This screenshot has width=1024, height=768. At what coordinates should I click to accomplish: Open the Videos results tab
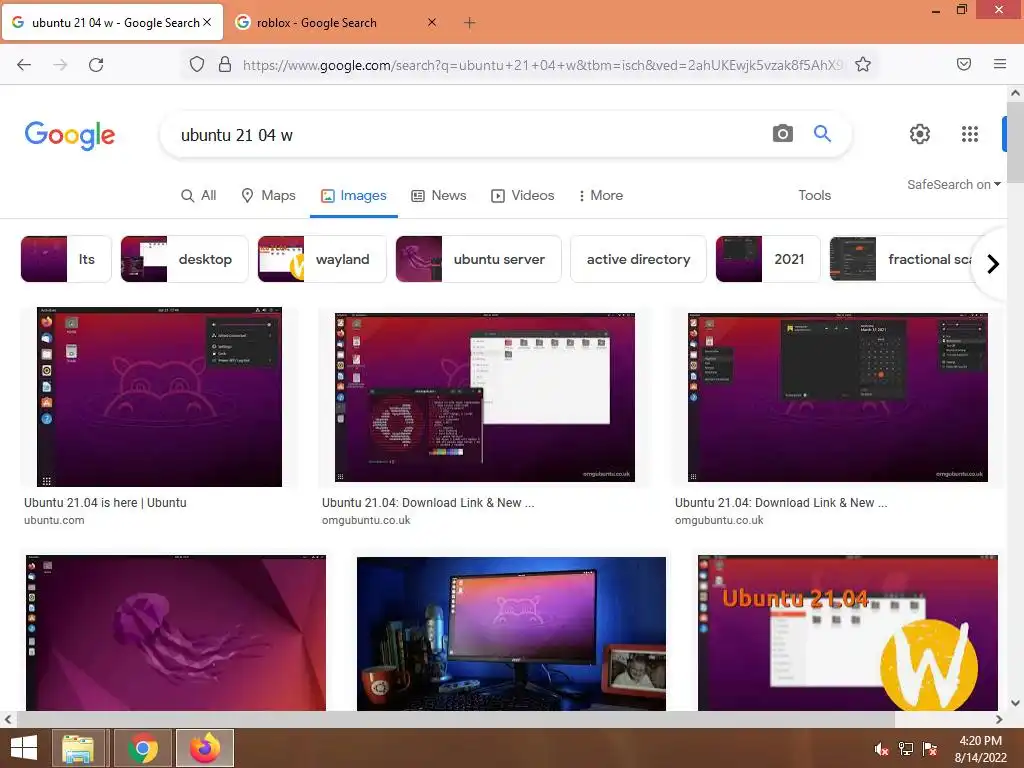point(522,195)
